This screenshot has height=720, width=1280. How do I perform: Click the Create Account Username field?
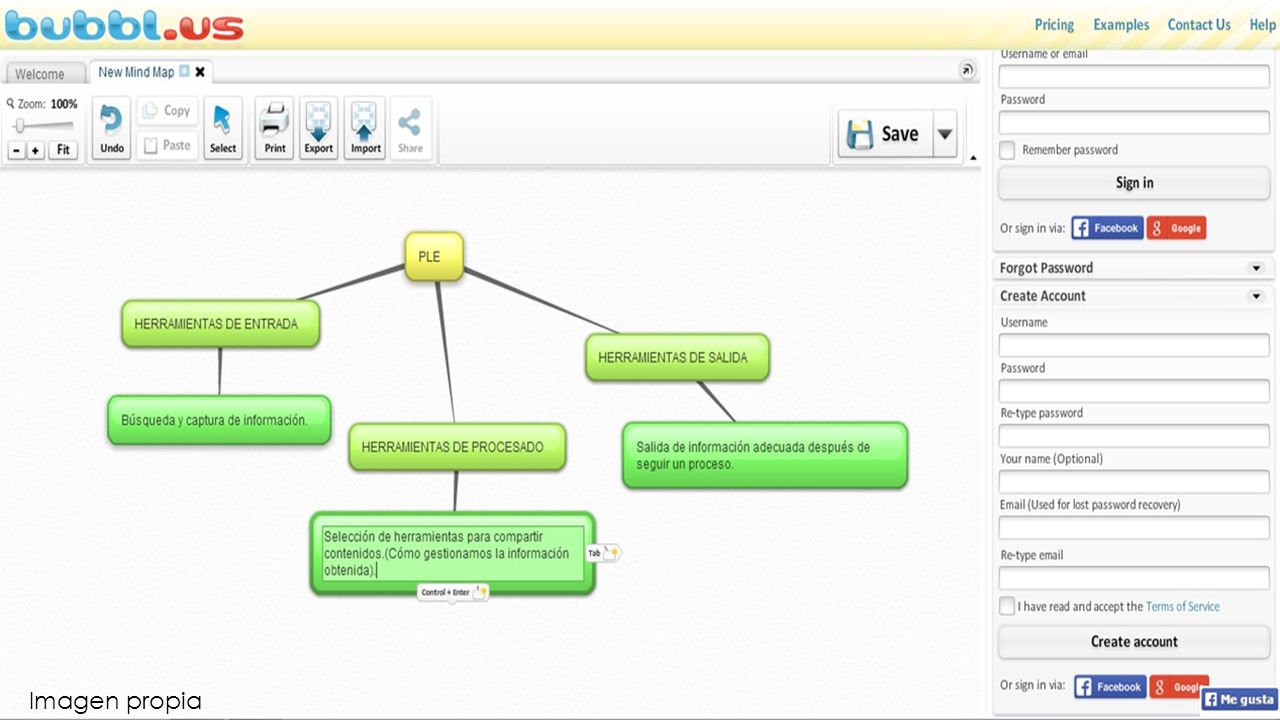click(x=1134, y=345)
